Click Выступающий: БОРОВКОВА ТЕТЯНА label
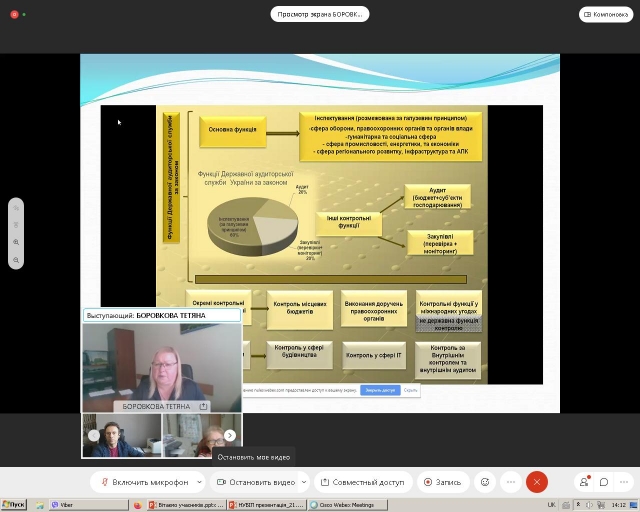This screenshot has width=640, height=512. point(162,316)
